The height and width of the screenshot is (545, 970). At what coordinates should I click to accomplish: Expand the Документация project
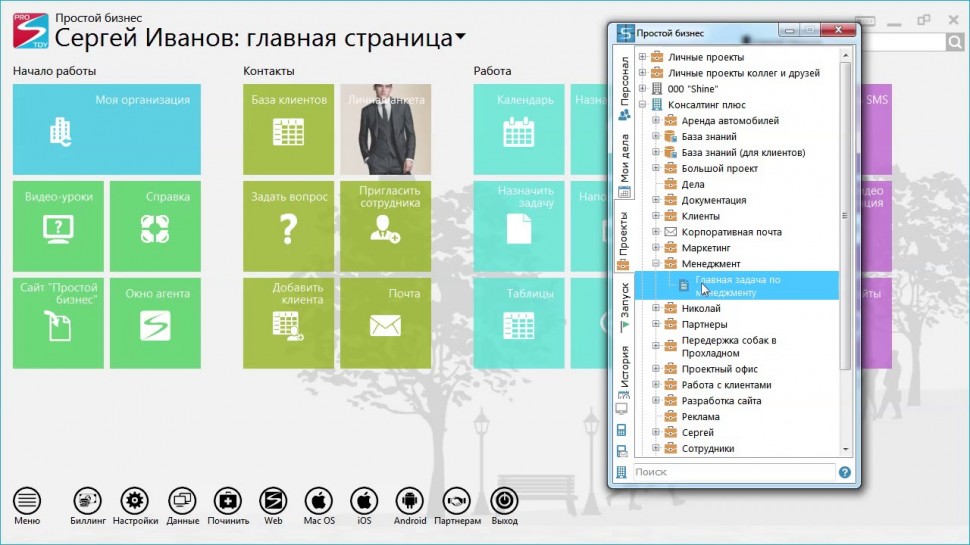click(x=656, y=200)
